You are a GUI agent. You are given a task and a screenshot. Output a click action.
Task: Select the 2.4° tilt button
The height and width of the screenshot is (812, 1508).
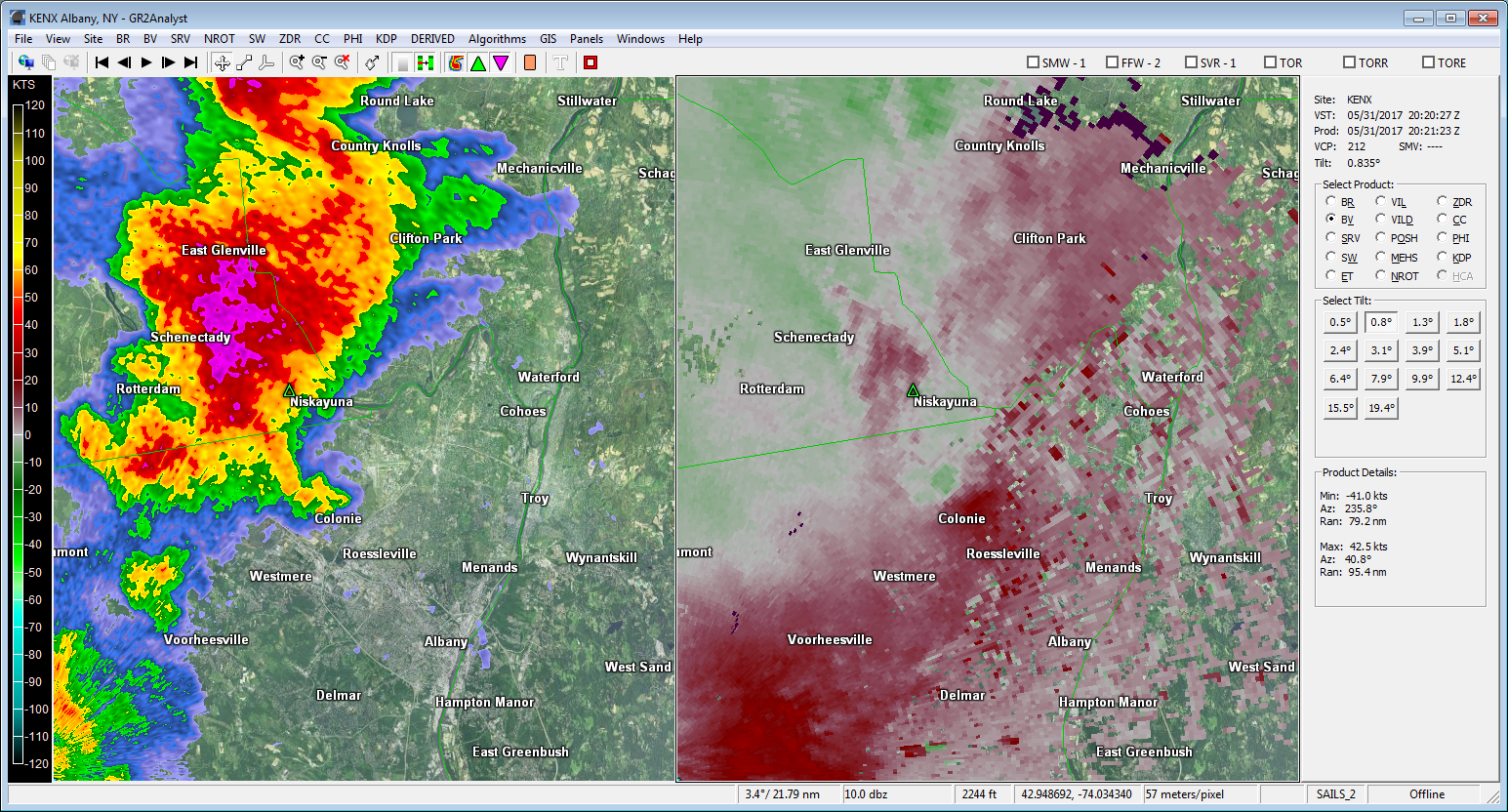(x=1340, y=350)
